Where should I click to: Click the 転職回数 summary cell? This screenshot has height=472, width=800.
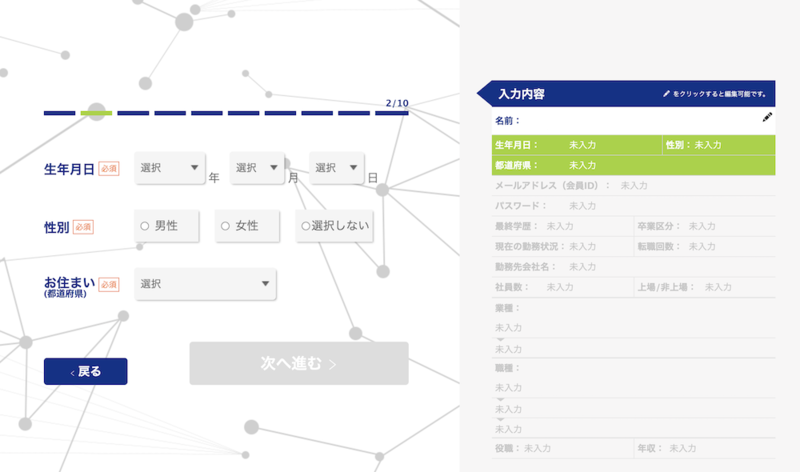[705, 246]
